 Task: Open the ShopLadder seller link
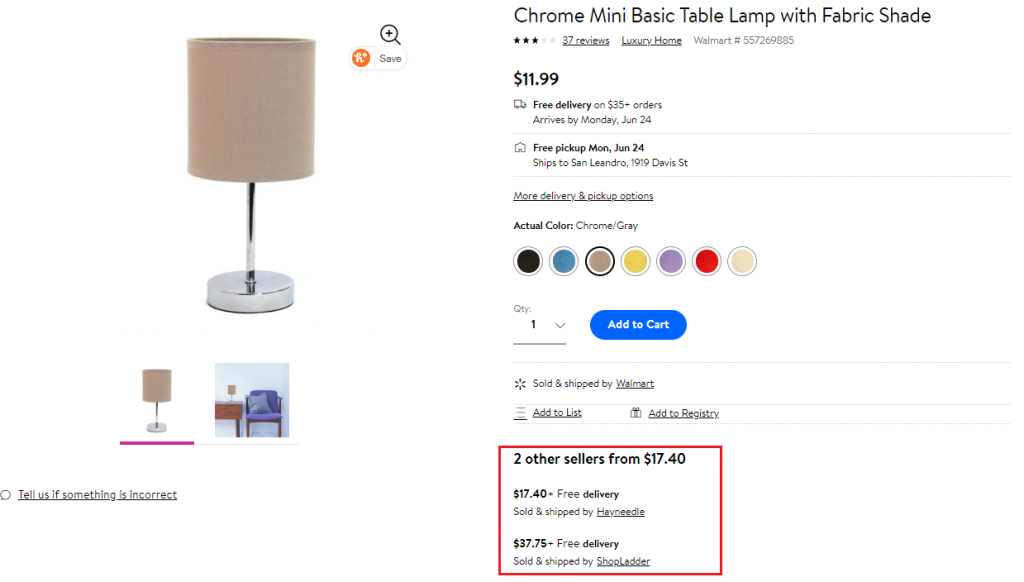click(x=623, y=562)
